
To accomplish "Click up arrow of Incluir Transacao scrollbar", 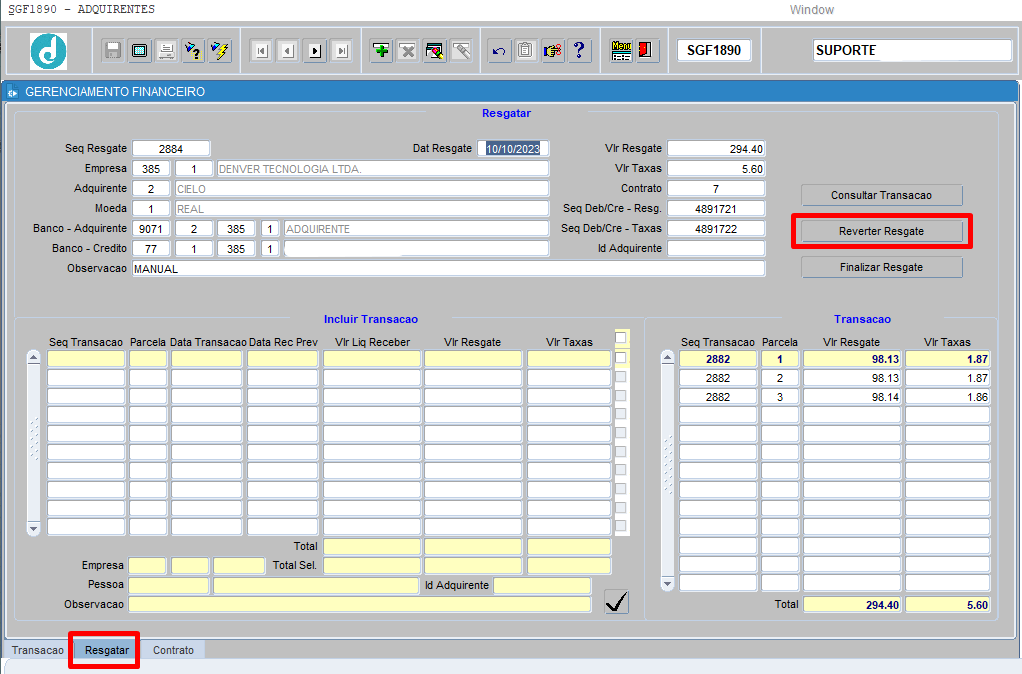I will coord(33,358).
